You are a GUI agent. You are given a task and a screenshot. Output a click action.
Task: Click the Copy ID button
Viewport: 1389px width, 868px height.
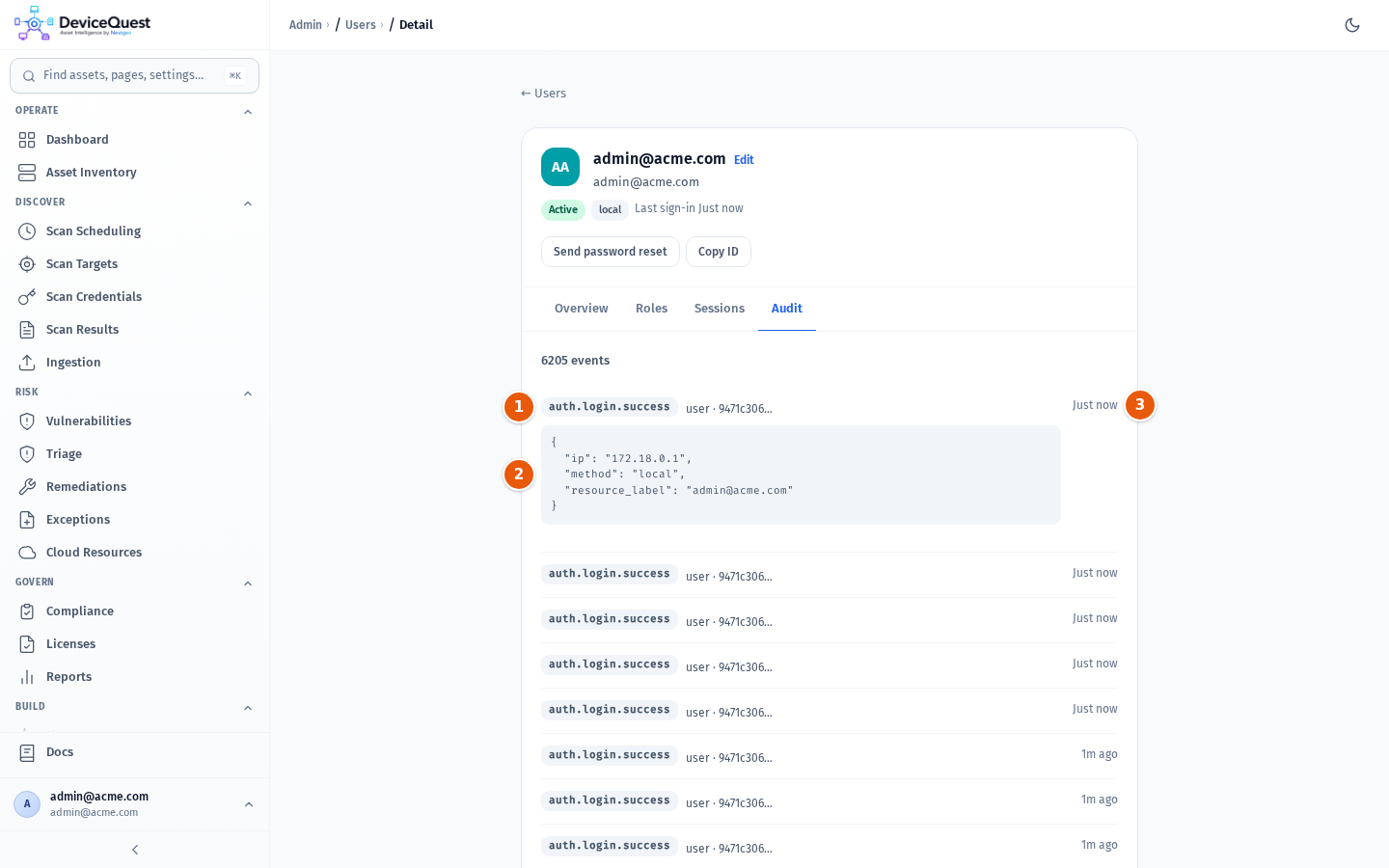tap(719, 252)
